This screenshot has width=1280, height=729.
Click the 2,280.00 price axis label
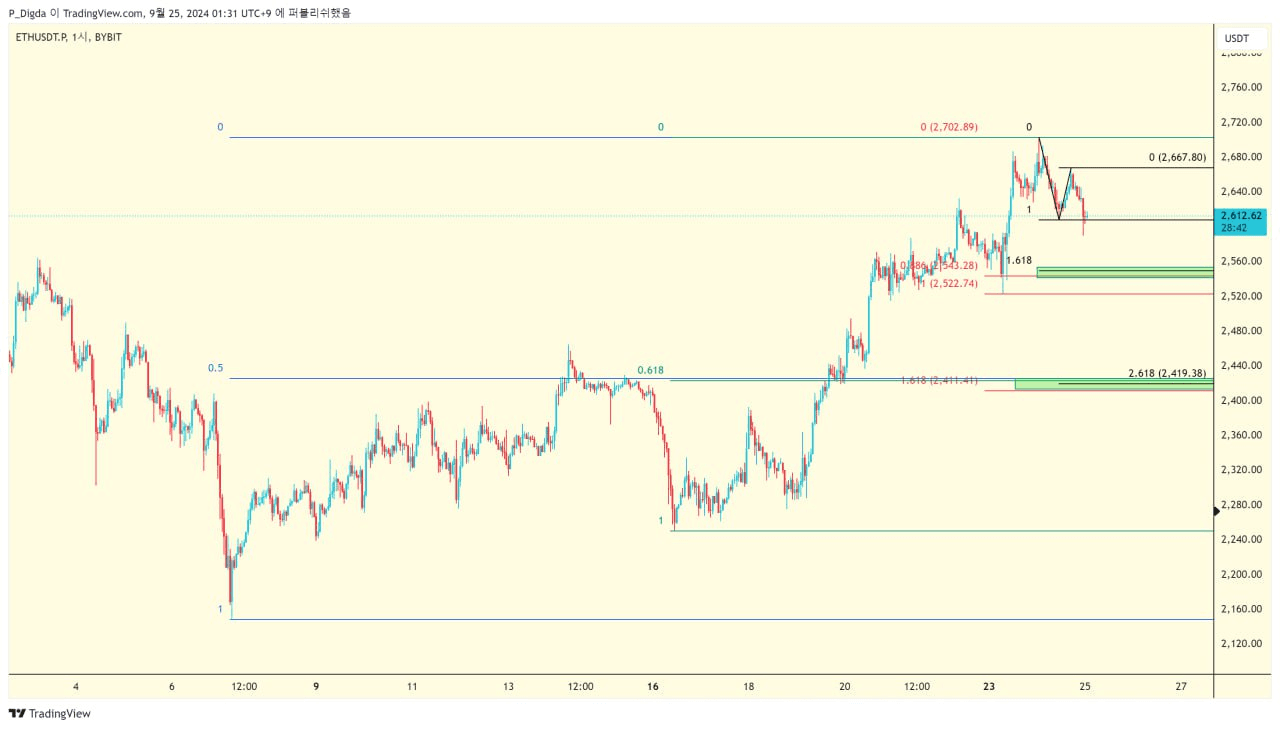tap(1241, 505)
